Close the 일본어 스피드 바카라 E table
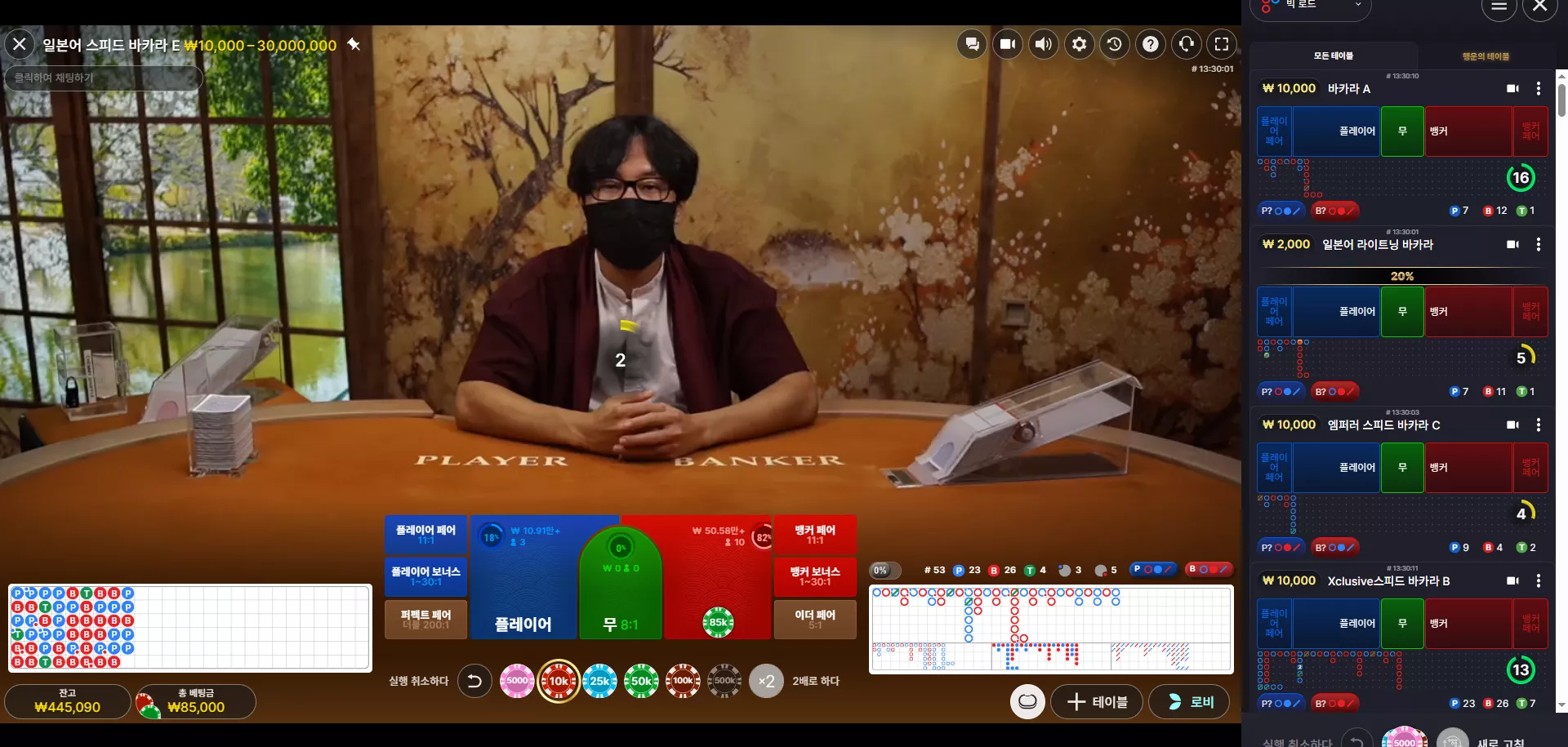The image size is (1568, 747). click(20, 44)
